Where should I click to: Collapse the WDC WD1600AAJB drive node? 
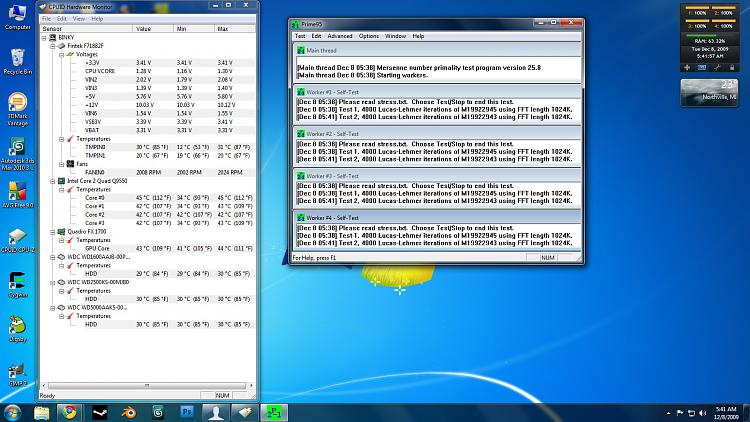click(x=53, y=257)
